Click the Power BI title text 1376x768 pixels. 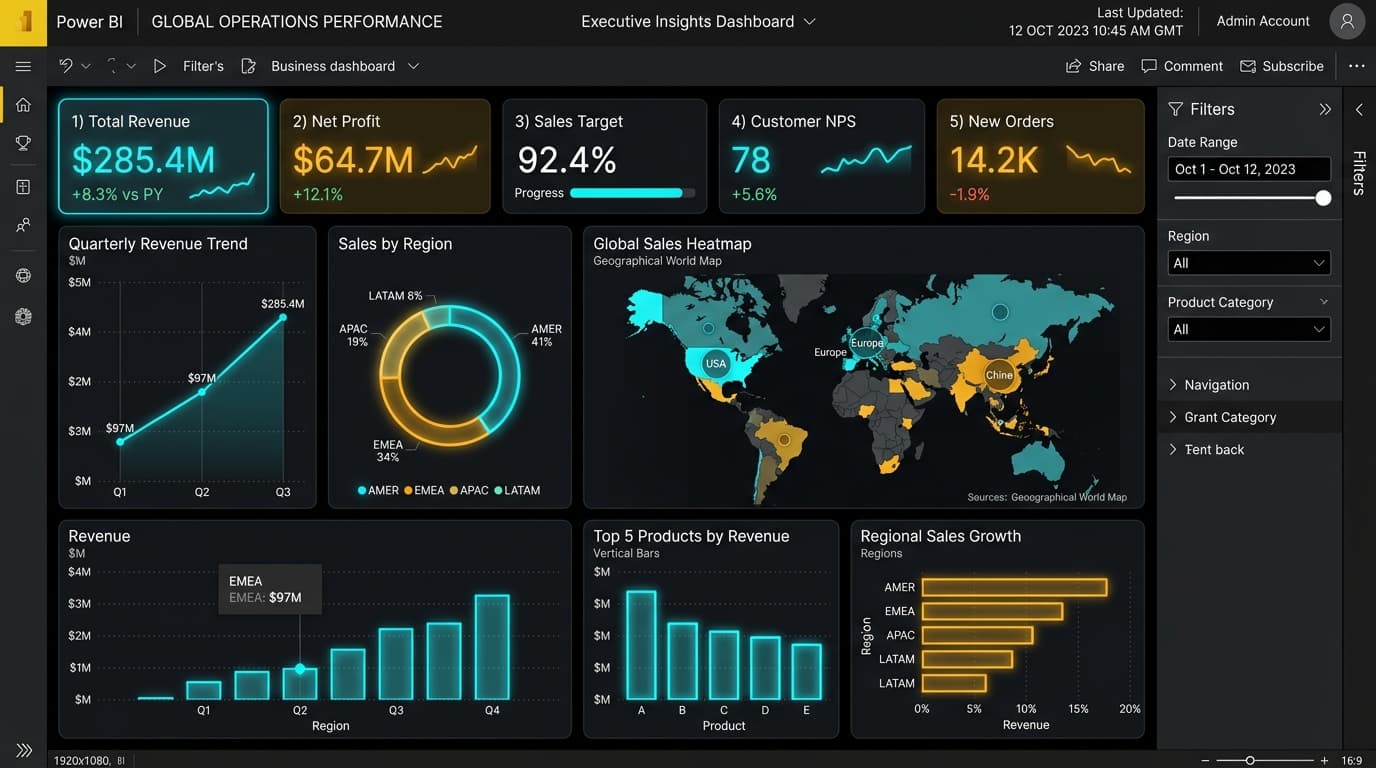click(x=89, y=22)
